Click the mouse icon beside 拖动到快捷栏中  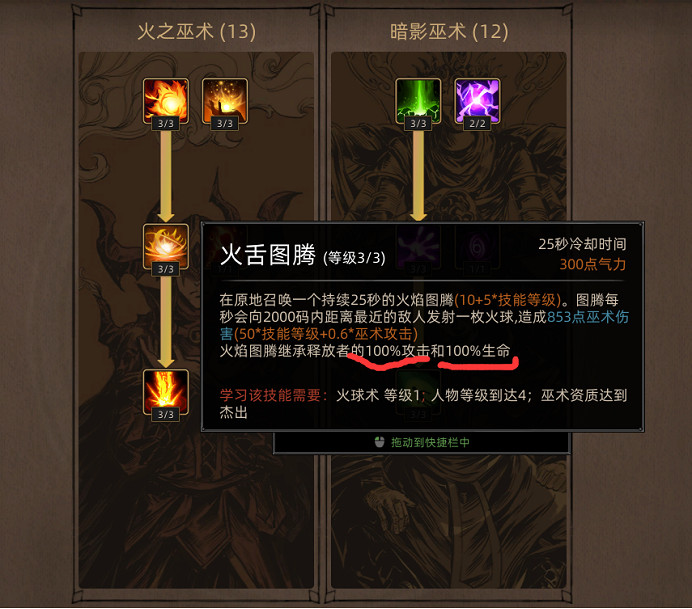[x=380, y=442]
